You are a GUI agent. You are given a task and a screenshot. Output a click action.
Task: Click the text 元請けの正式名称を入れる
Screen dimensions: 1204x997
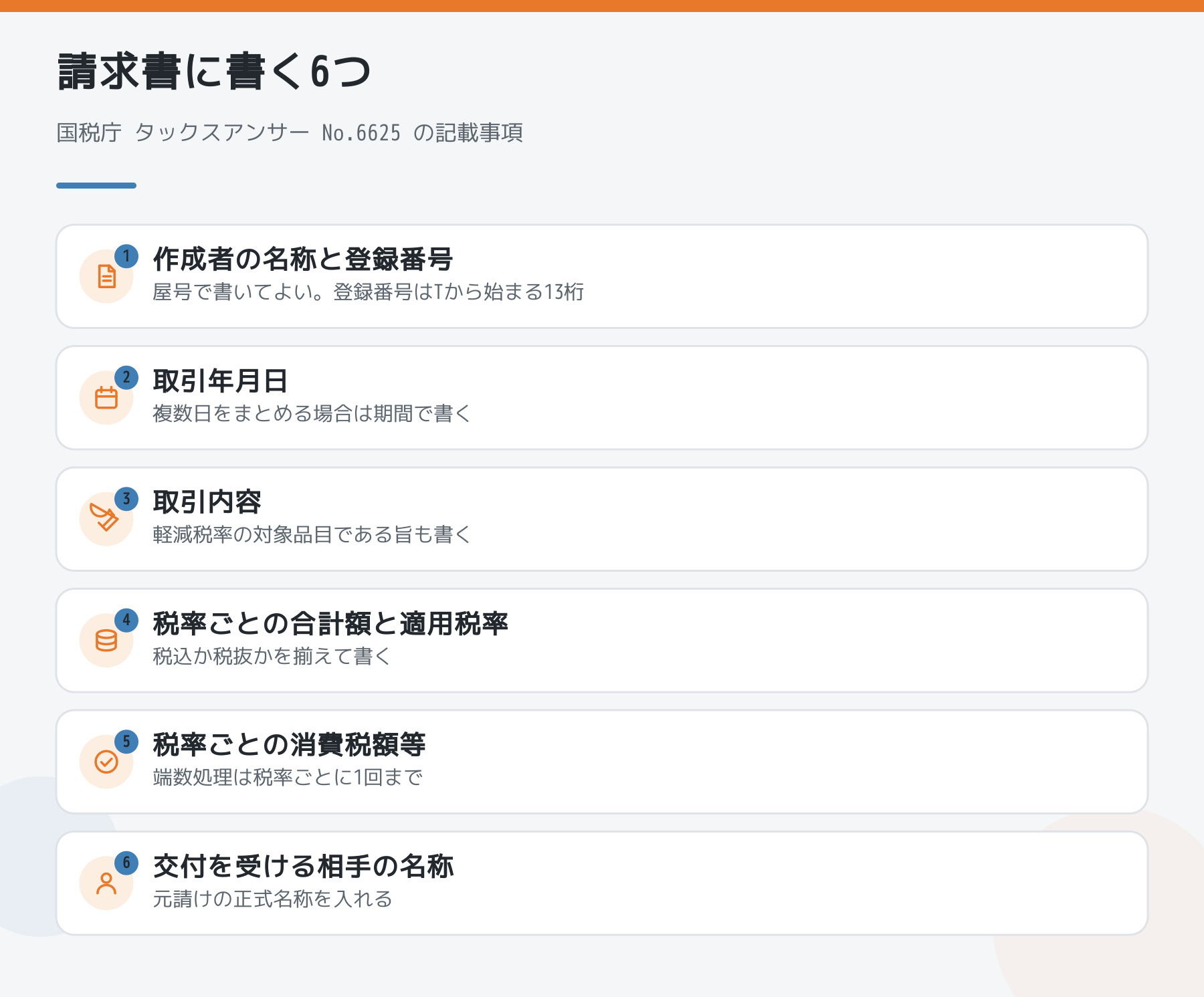pos(272,899)
